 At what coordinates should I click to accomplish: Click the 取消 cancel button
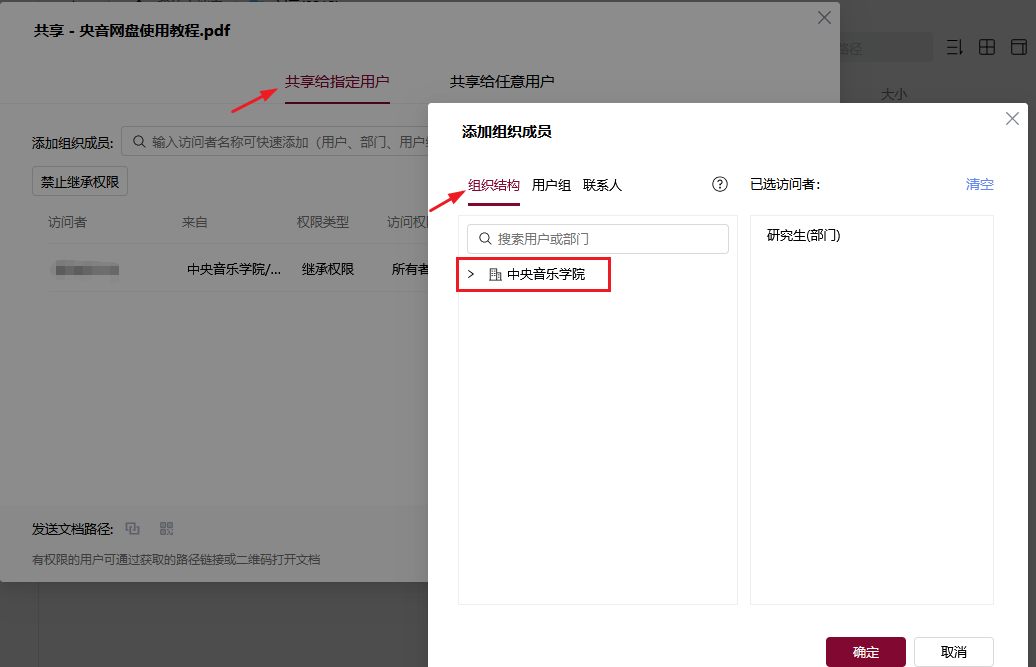tap(953, 652)
